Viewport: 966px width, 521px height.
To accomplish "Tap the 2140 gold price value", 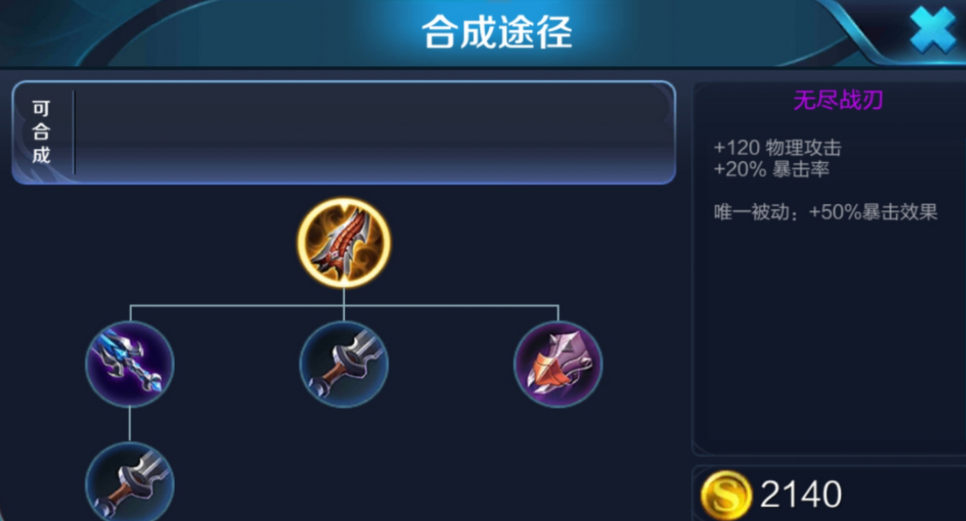I will click(x=801, y=494).
